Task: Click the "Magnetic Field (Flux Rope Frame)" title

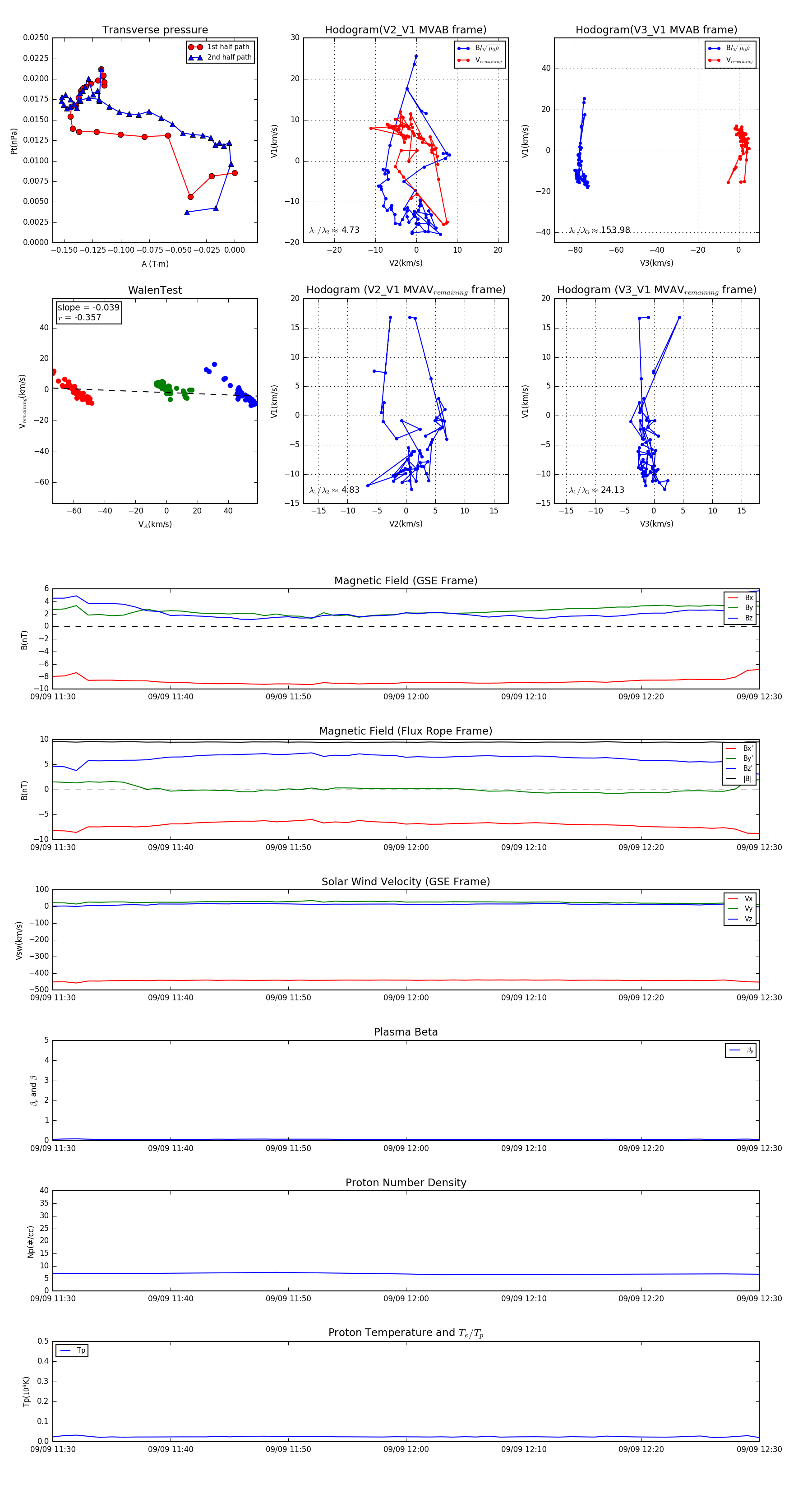Action: tap(406, 731)
